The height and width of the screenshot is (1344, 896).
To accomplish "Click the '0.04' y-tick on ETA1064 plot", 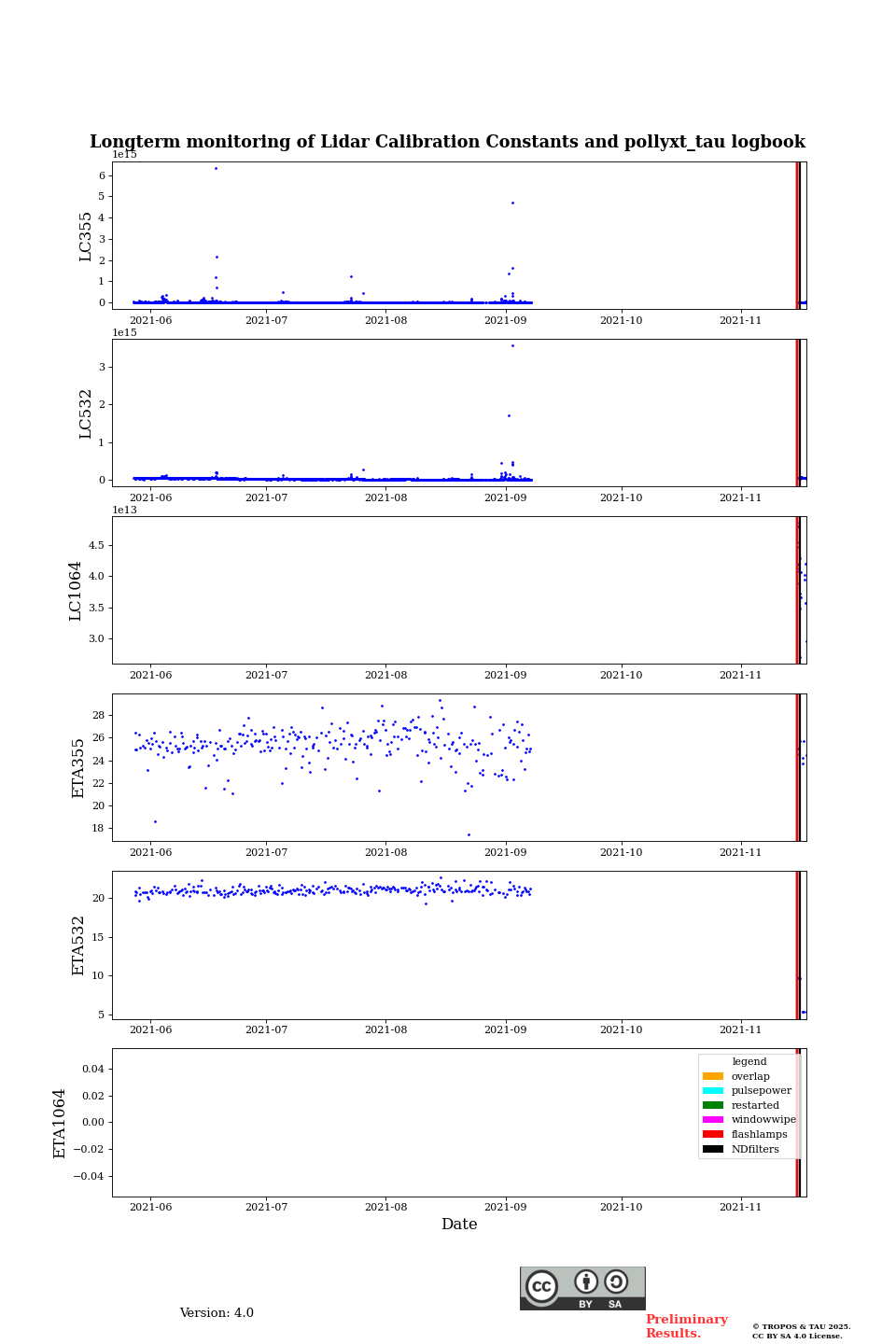I will coord(92,1069).
